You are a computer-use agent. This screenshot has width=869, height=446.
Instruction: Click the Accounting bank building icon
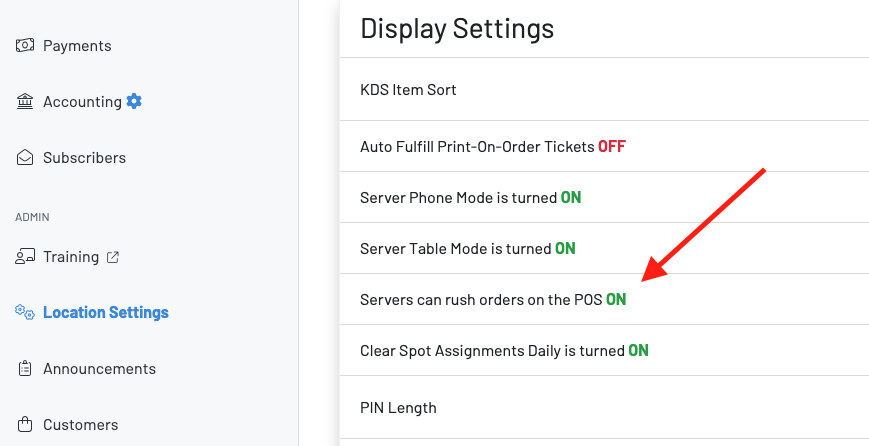25,102
